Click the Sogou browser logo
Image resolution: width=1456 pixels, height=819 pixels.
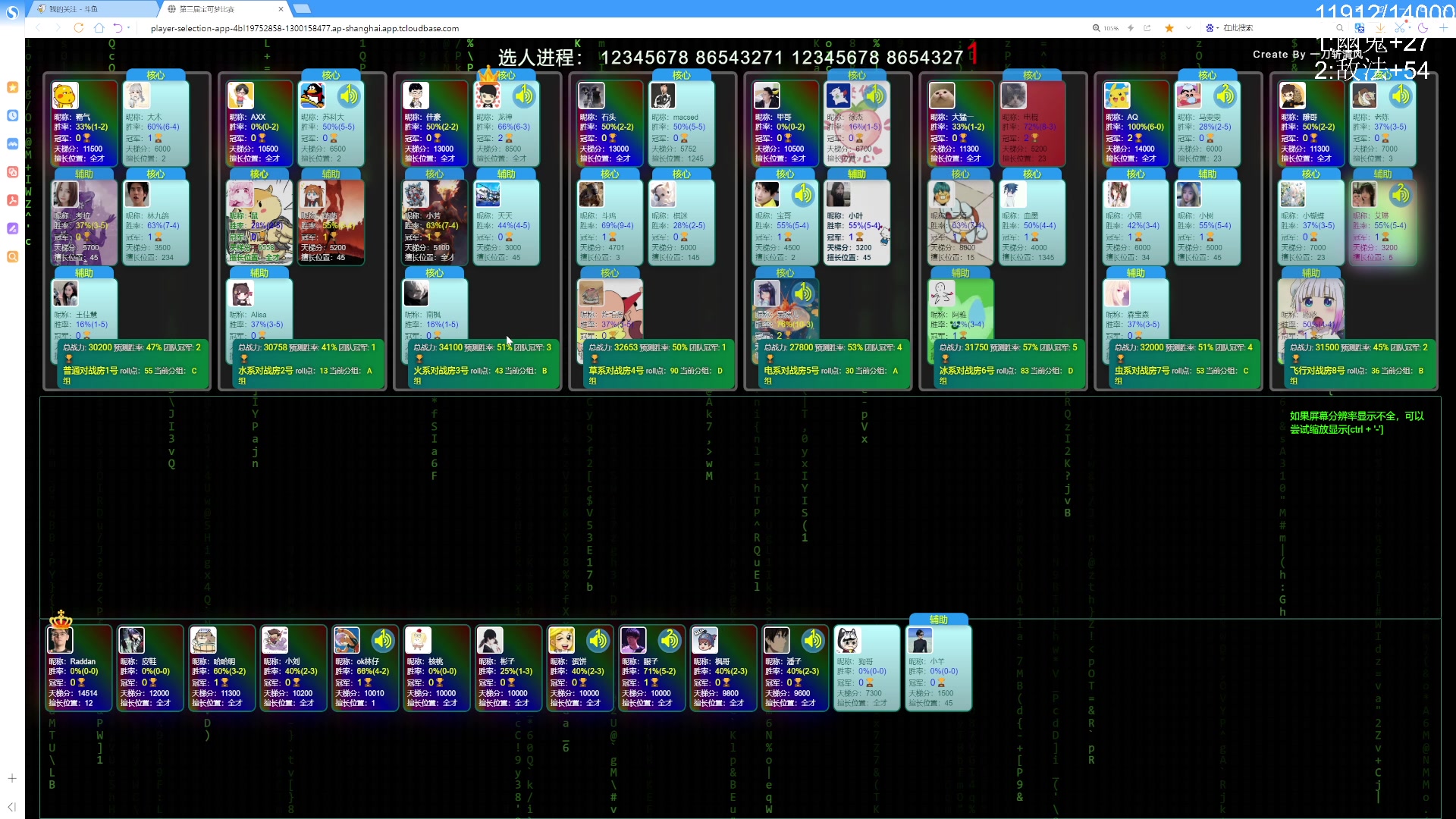[x=12, y=12]
